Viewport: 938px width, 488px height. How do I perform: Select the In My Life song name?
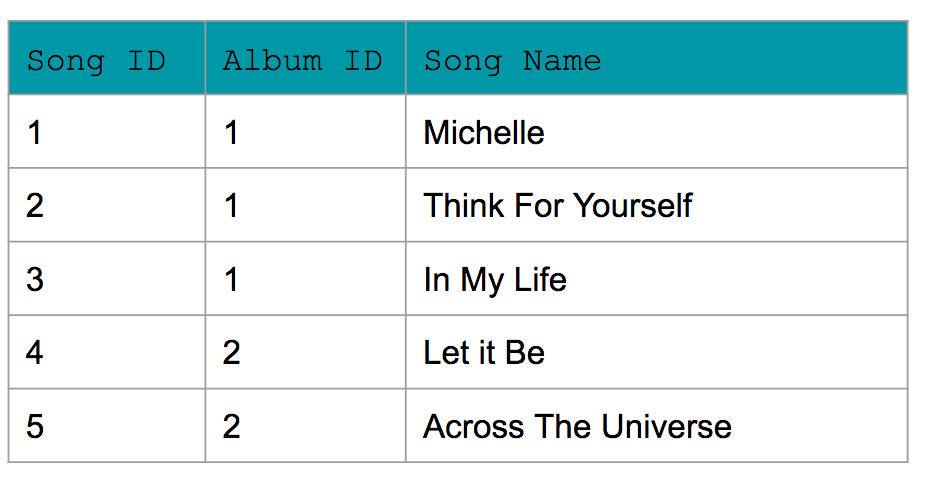495,279
